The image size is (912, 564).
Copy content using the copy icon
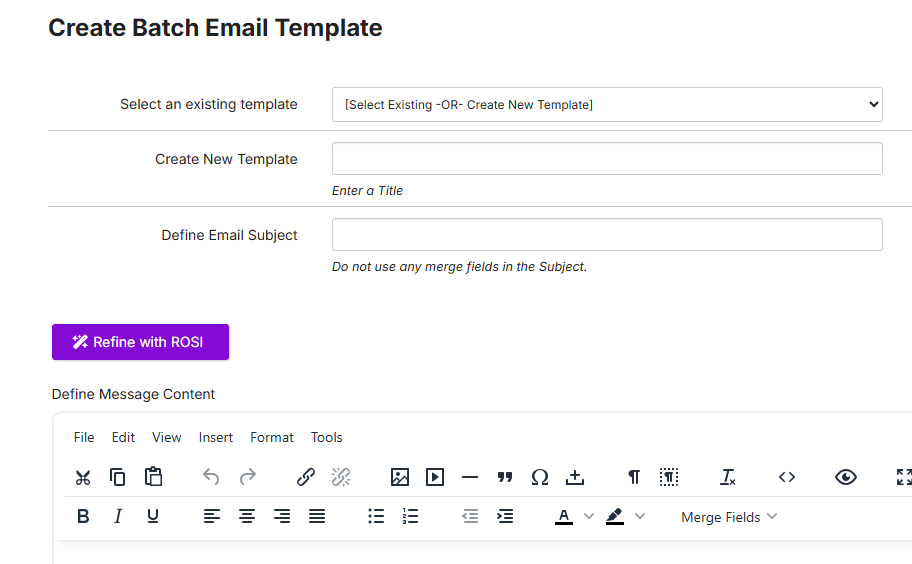[117, 477]
